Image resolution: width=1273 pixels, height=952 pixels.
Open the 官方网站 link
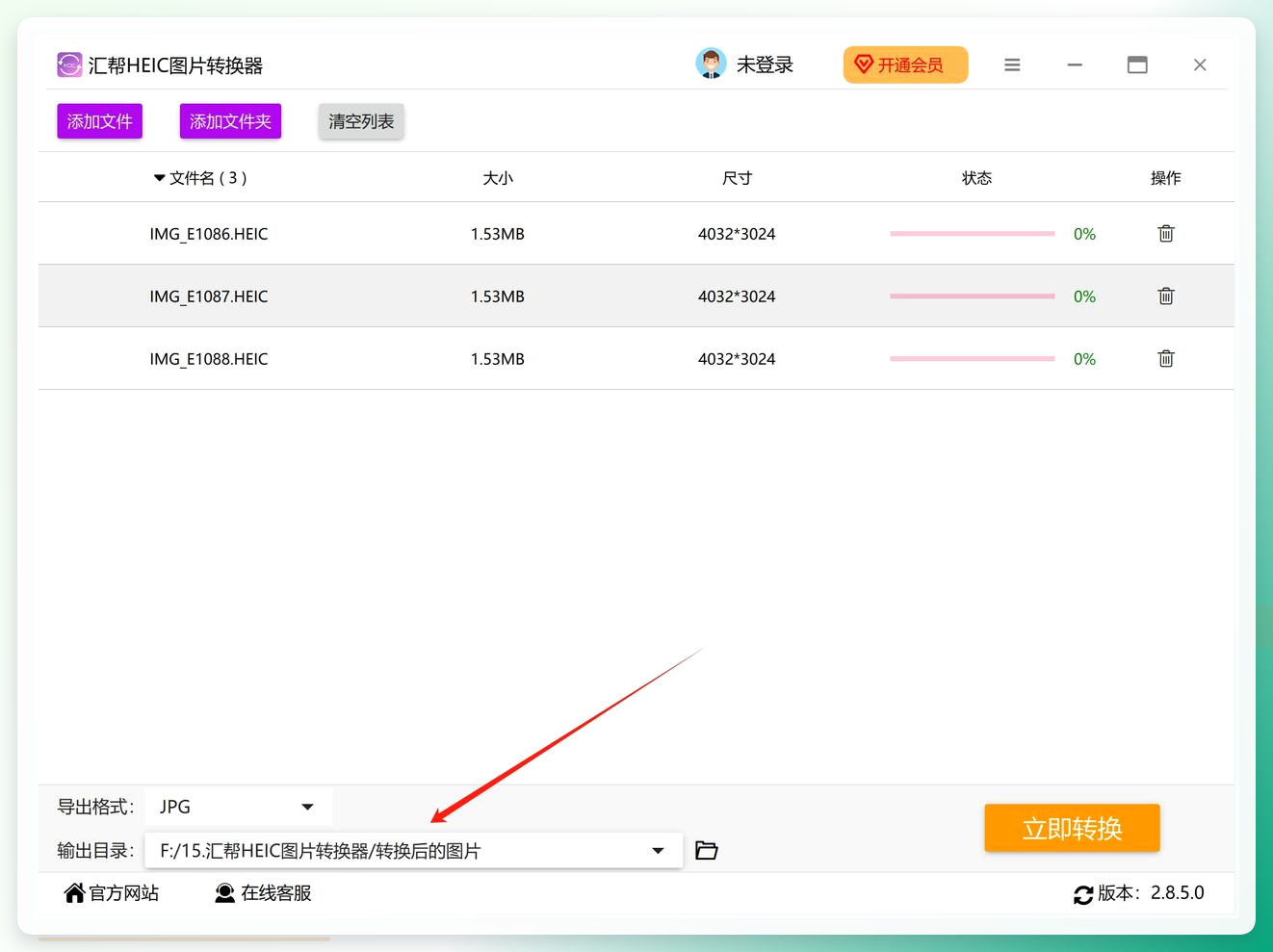click(x=123, y=893)
